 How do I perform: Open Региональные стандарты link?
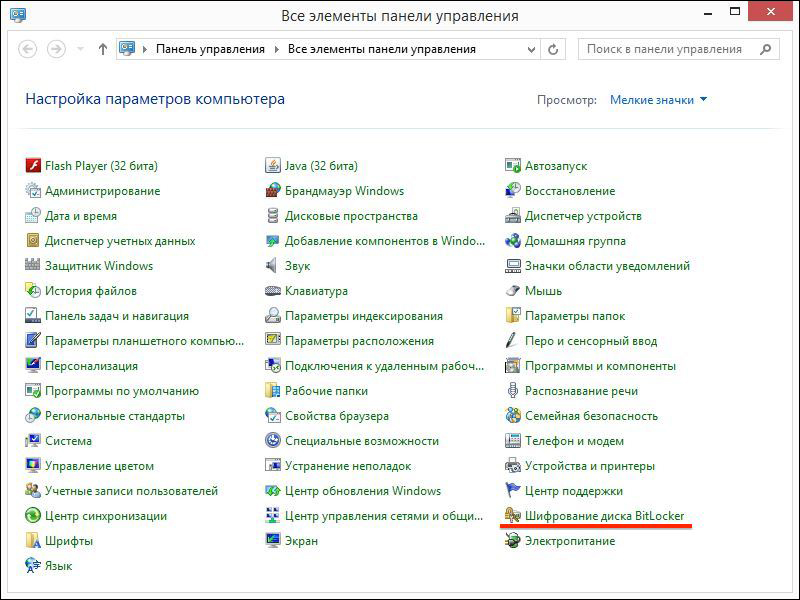[115, 416]
